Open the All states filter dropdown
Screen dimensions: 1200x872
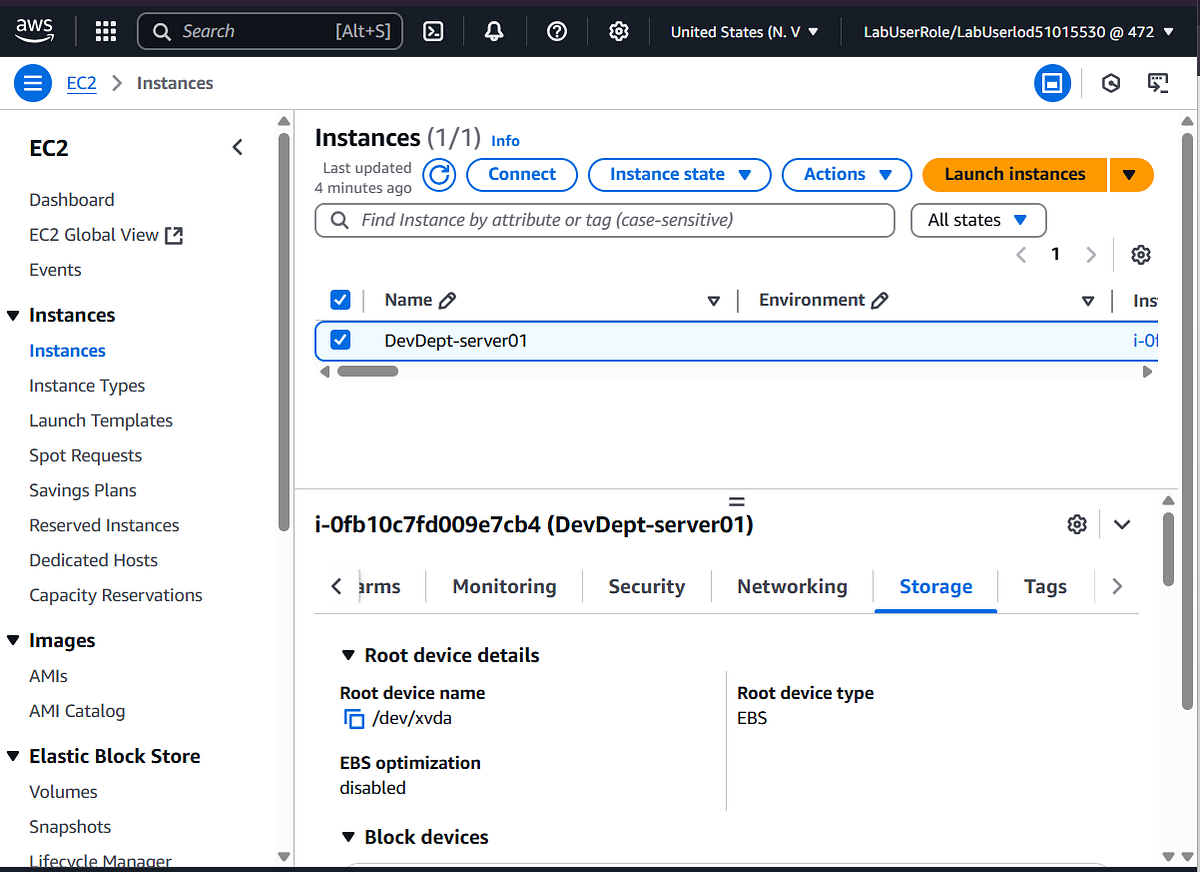click(978, 220)
